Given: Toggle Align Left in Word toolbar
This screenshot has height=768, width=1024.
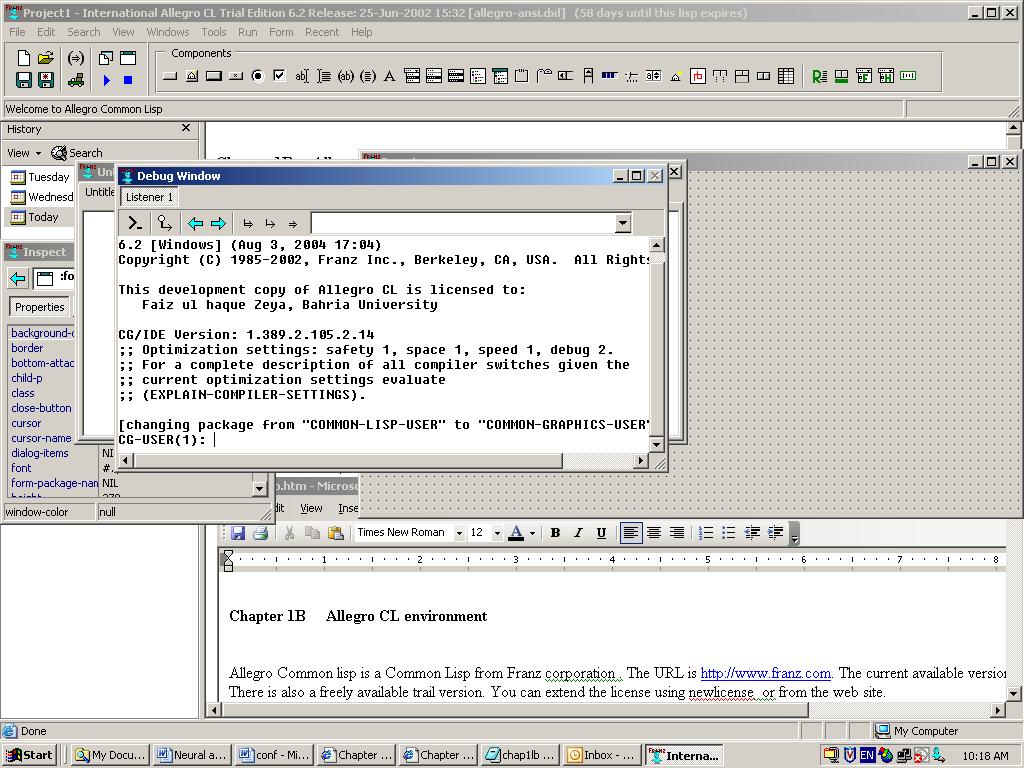Looking at the screenshot, I should coord(630,533).
